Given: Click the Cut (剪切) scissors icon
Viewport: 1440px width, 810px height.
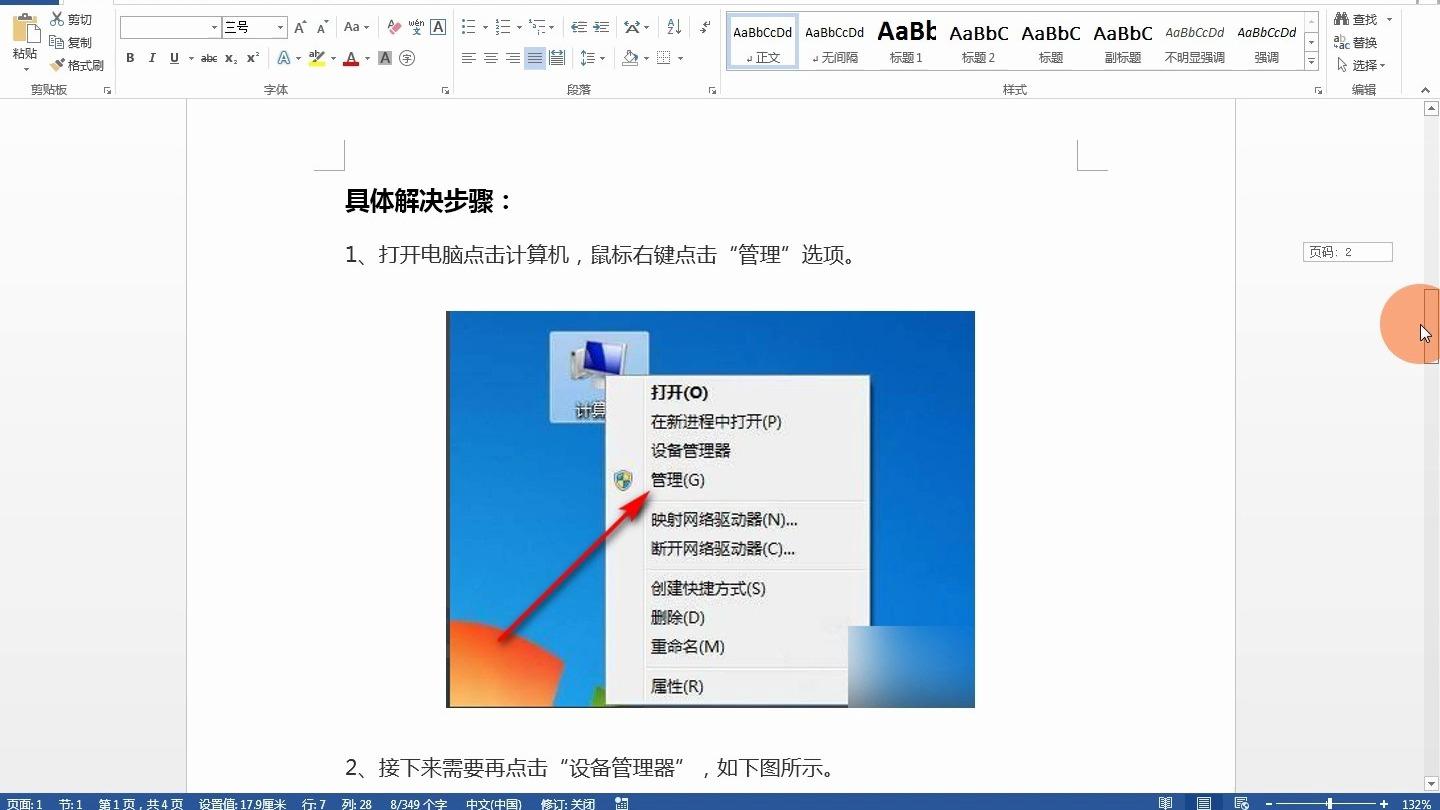Looking at the screenshot, I should (58, 19).
